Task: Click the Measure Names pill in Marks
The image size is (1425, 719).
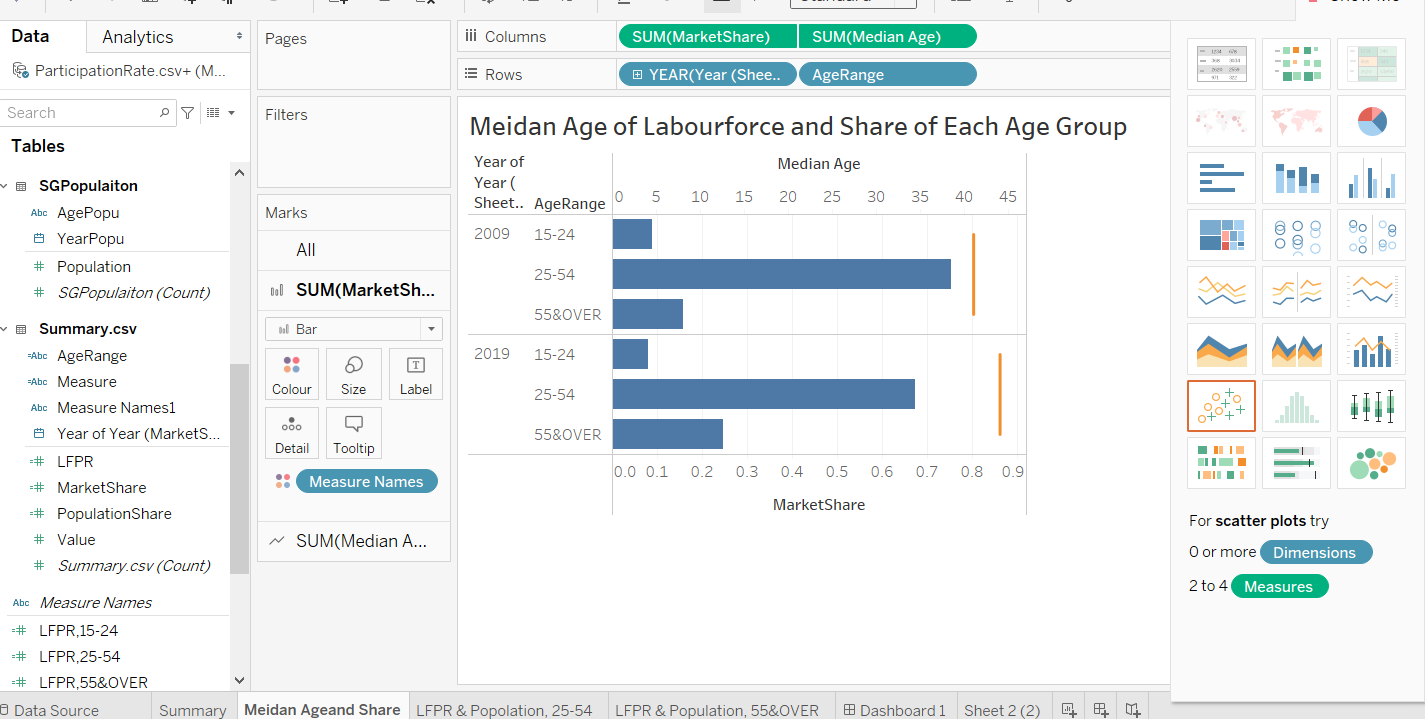Action: (366, 482)
